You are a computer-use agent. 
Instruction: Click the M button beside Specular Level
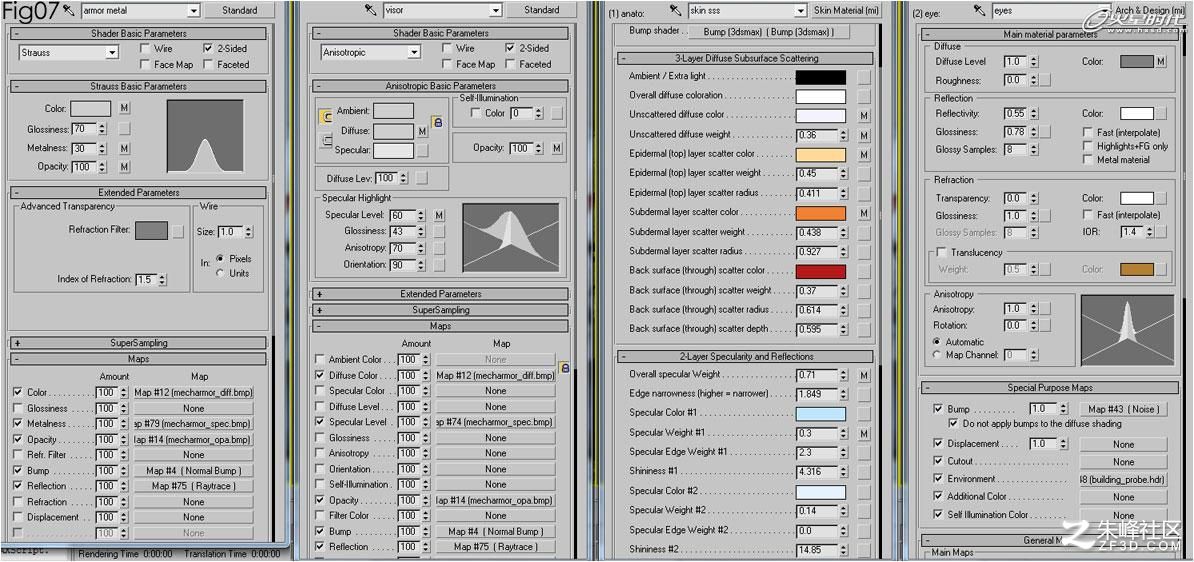439,216
